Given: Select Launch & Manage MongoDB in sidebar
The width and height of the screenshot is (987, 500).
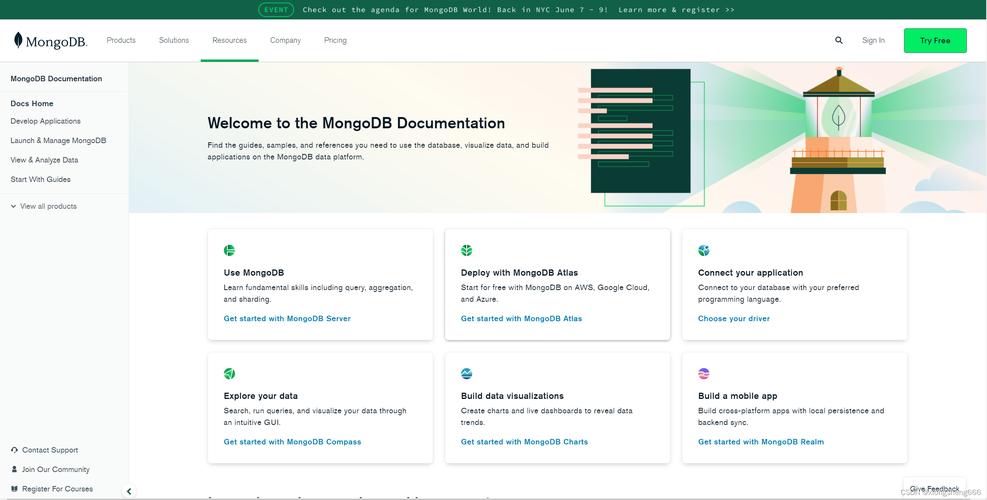Looking at the screenshot, I should click(58, 140).
